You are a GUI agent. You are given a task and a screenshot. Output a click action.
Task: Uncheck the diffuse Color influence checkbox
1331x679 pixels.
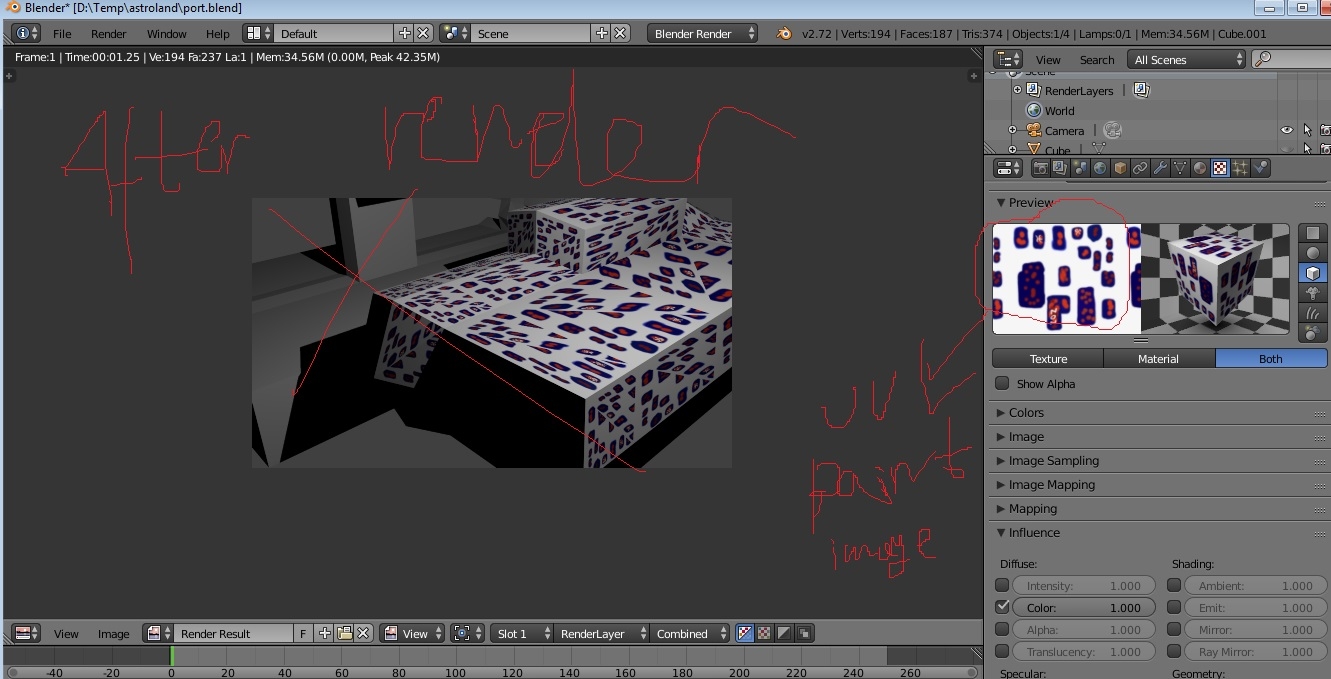(1002, 608)
